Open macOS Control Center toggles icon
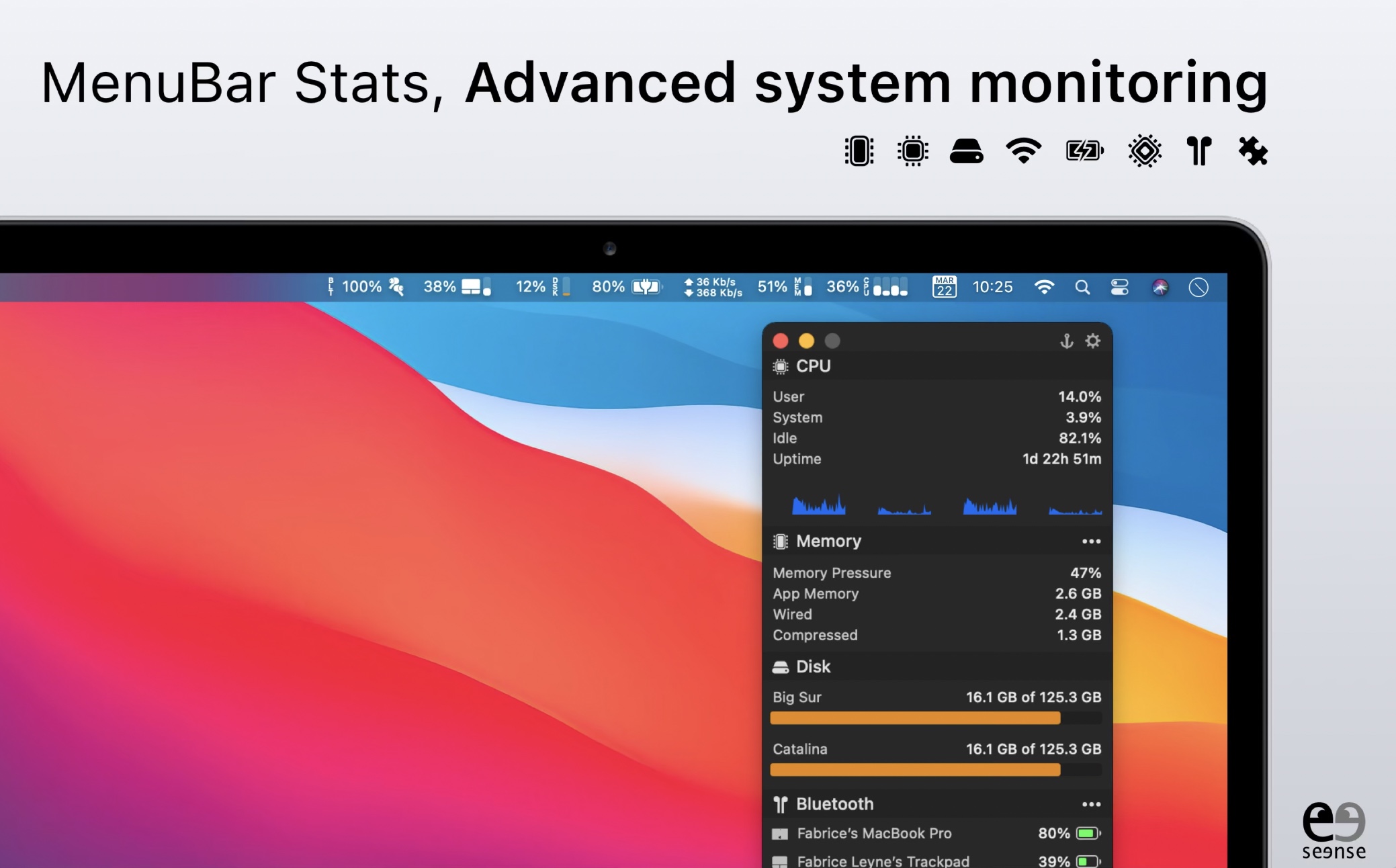This screenshot has height=868, width=1396. (x=1119, y=288)
